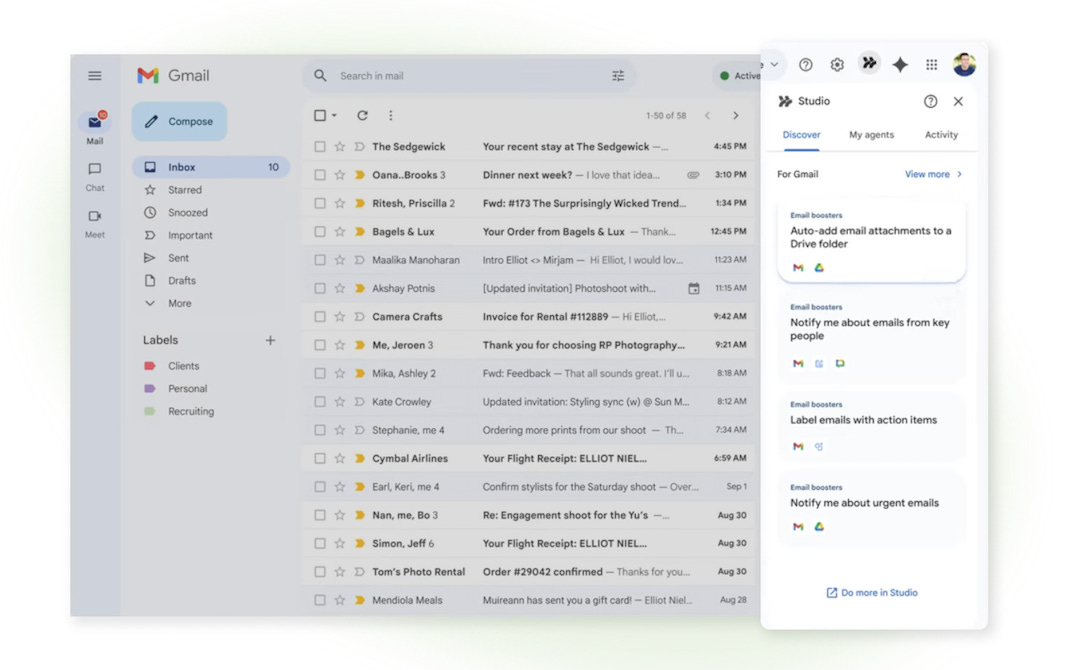Open the main menu hamburger icon

95,76
